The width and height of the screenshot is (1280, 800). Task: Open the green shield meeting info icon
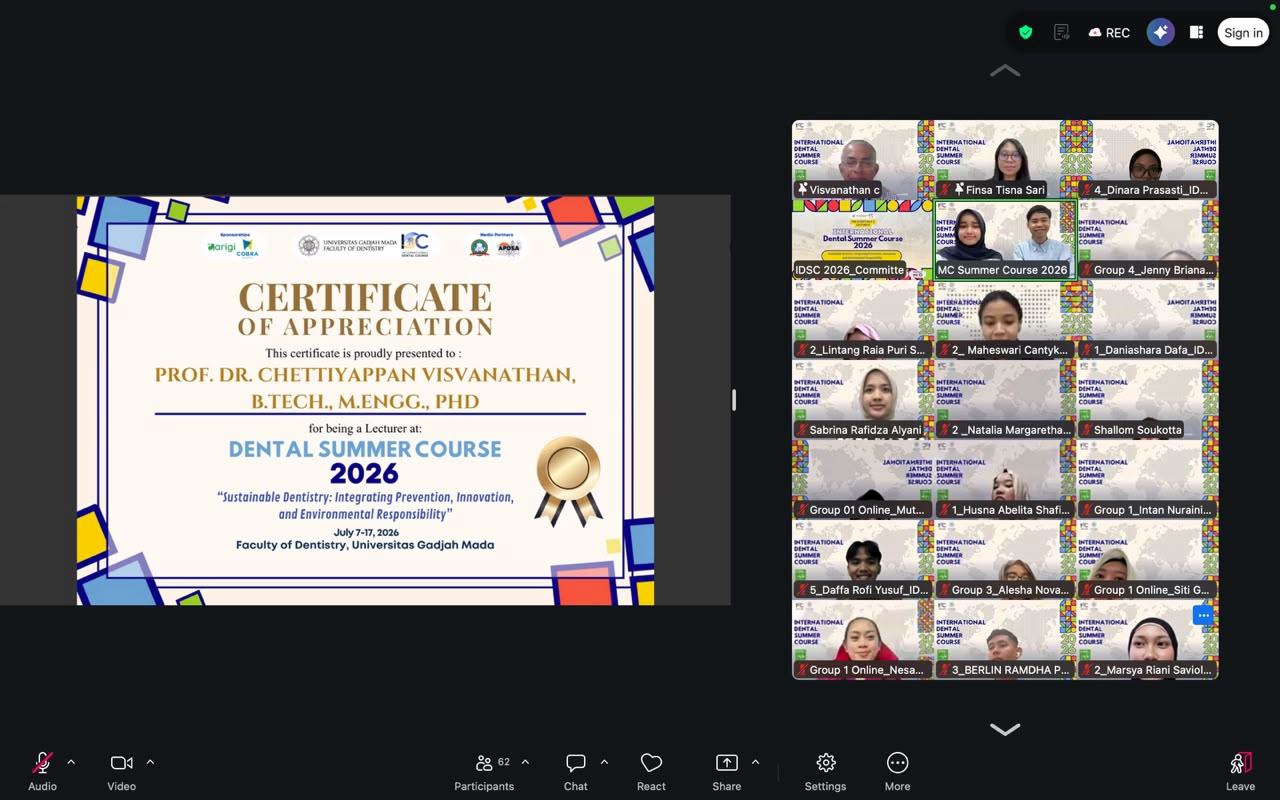(1025, 32)
